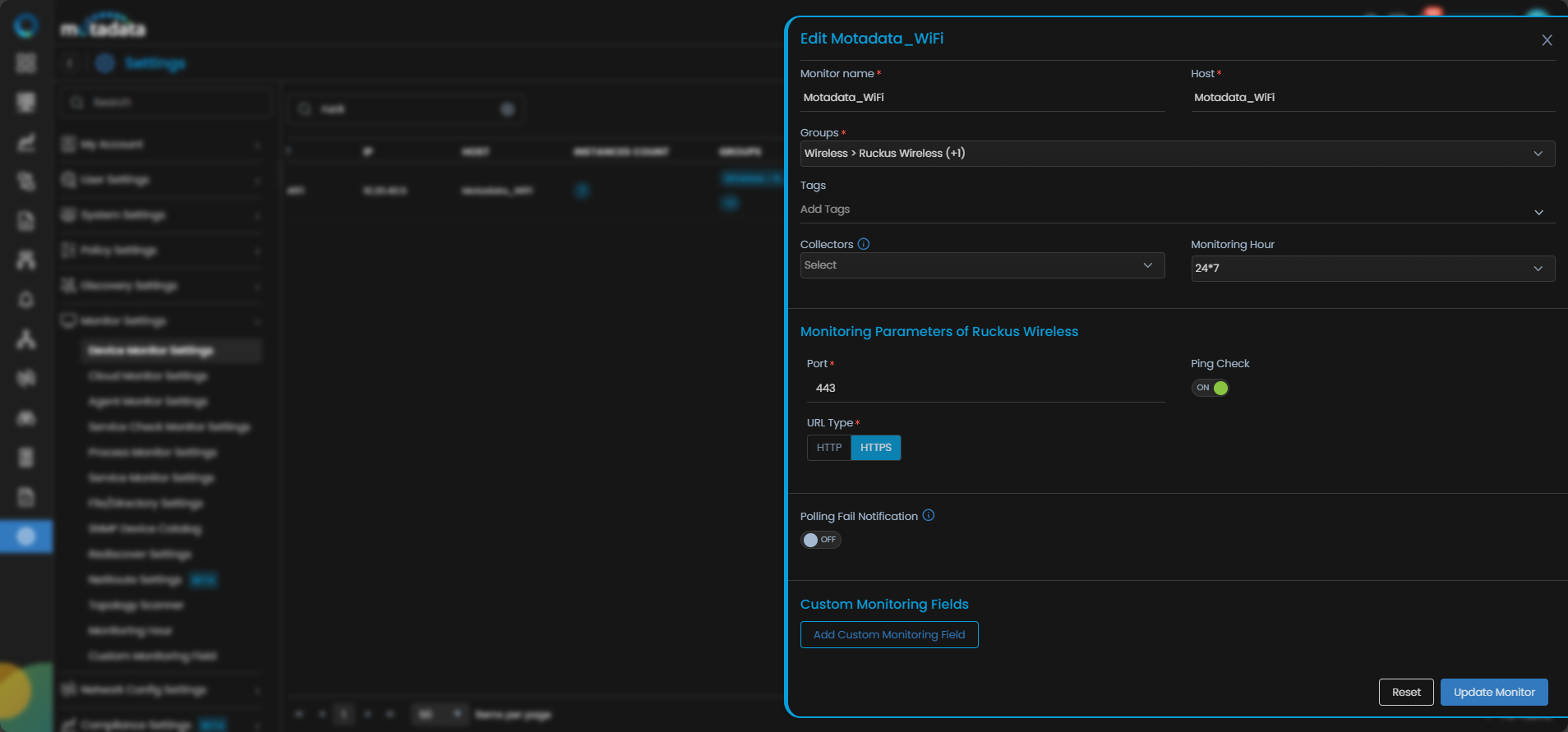This screenshot has height=732, width=1568.
Task: Click the Add Custom Monitoring Field button
Action: tap(889, 635)
